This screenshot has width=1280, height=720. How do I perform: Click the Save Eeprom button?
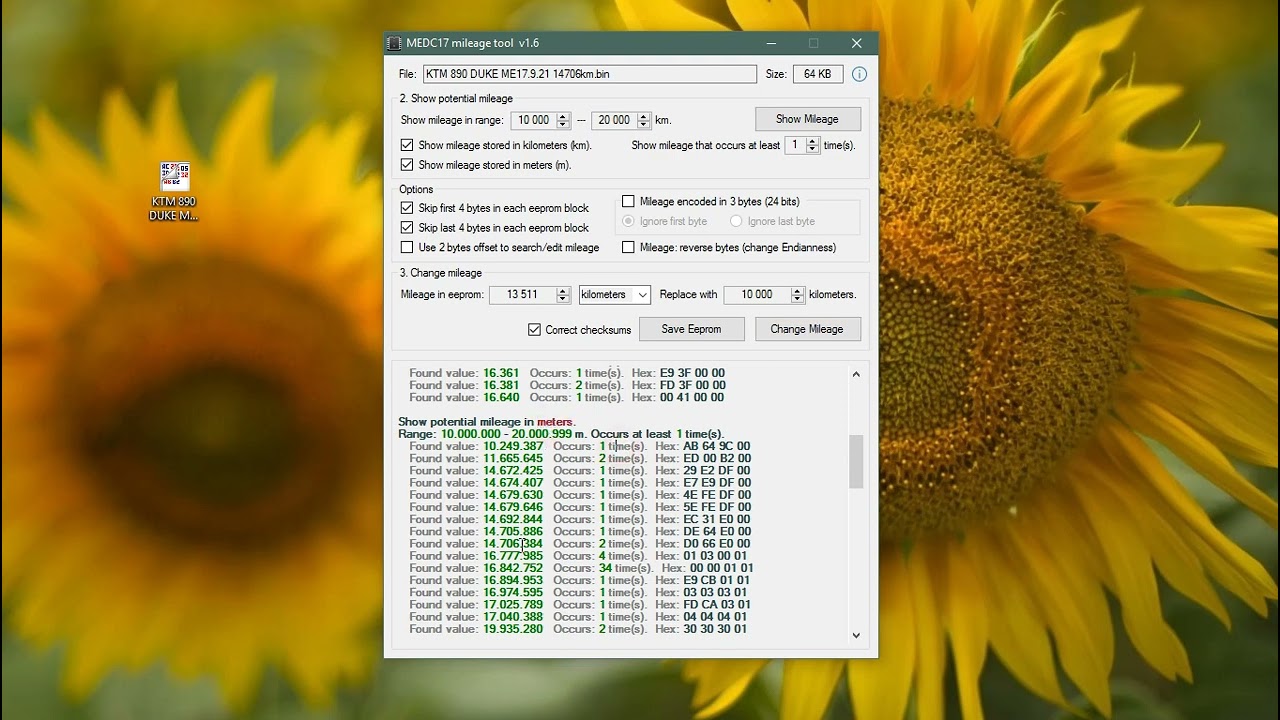(692, 329)
